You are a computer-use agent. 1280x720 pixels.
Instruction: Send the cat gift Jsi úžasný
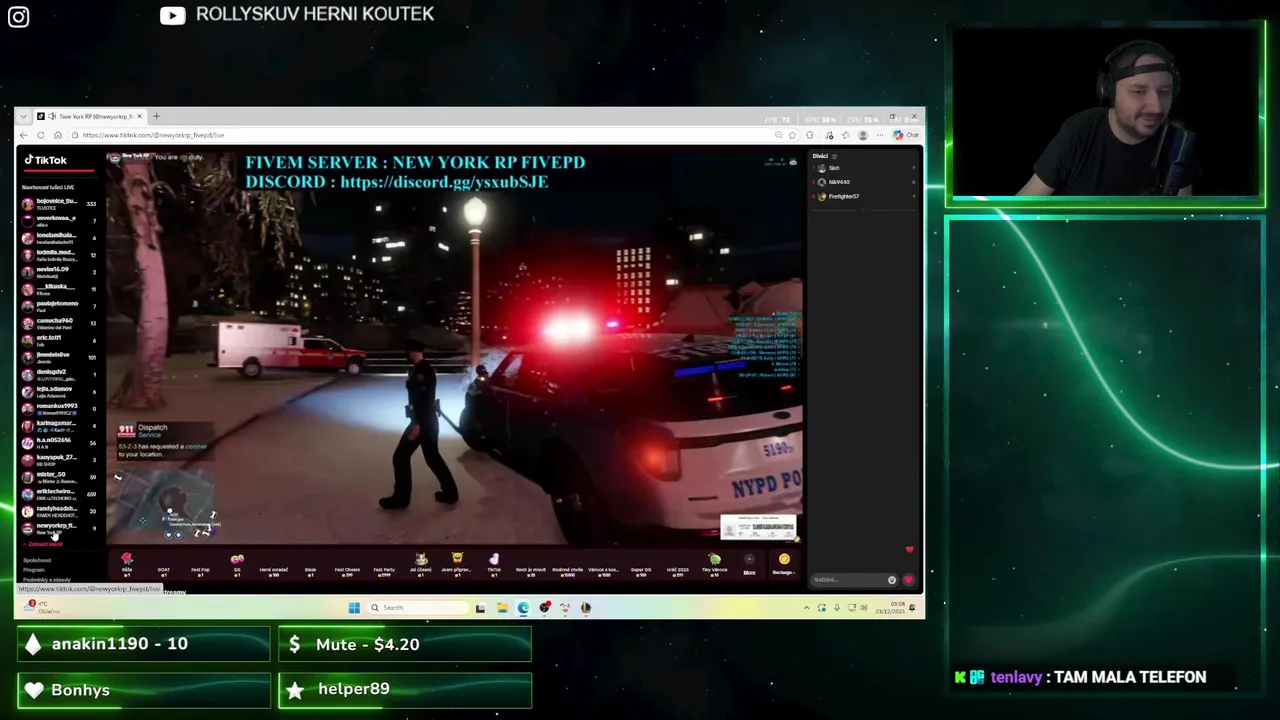(421, 563)
